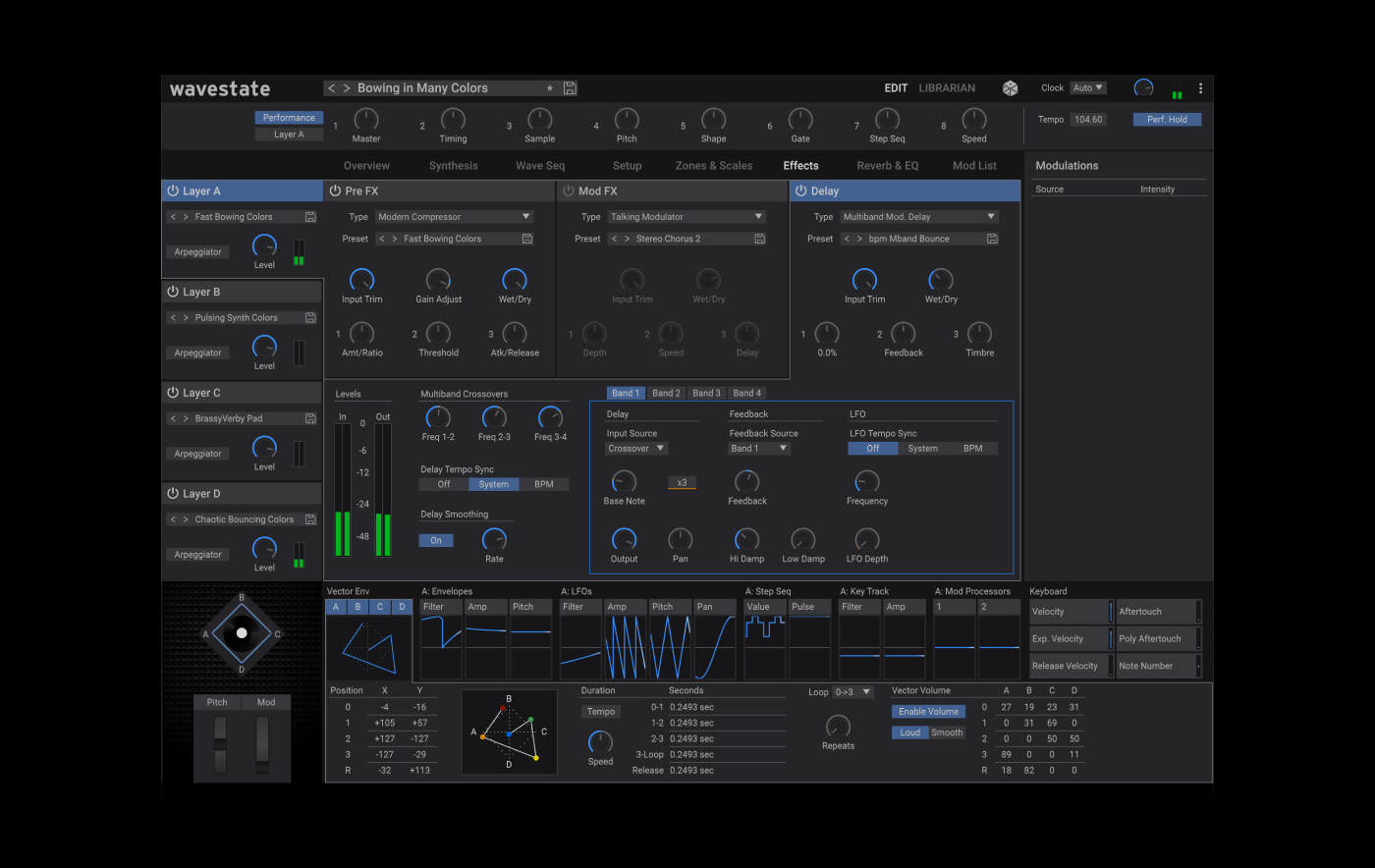The image size is (1375, 868).
Task: Toggle the Perf. Hold button
Action: coord(1167,120)
